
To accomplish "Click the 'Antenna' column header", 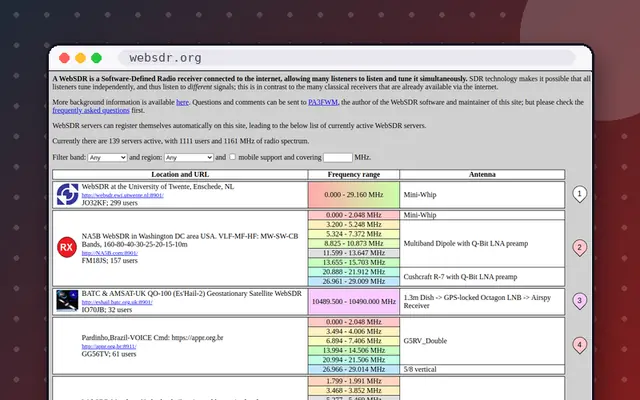I will [x=482, y=175].
